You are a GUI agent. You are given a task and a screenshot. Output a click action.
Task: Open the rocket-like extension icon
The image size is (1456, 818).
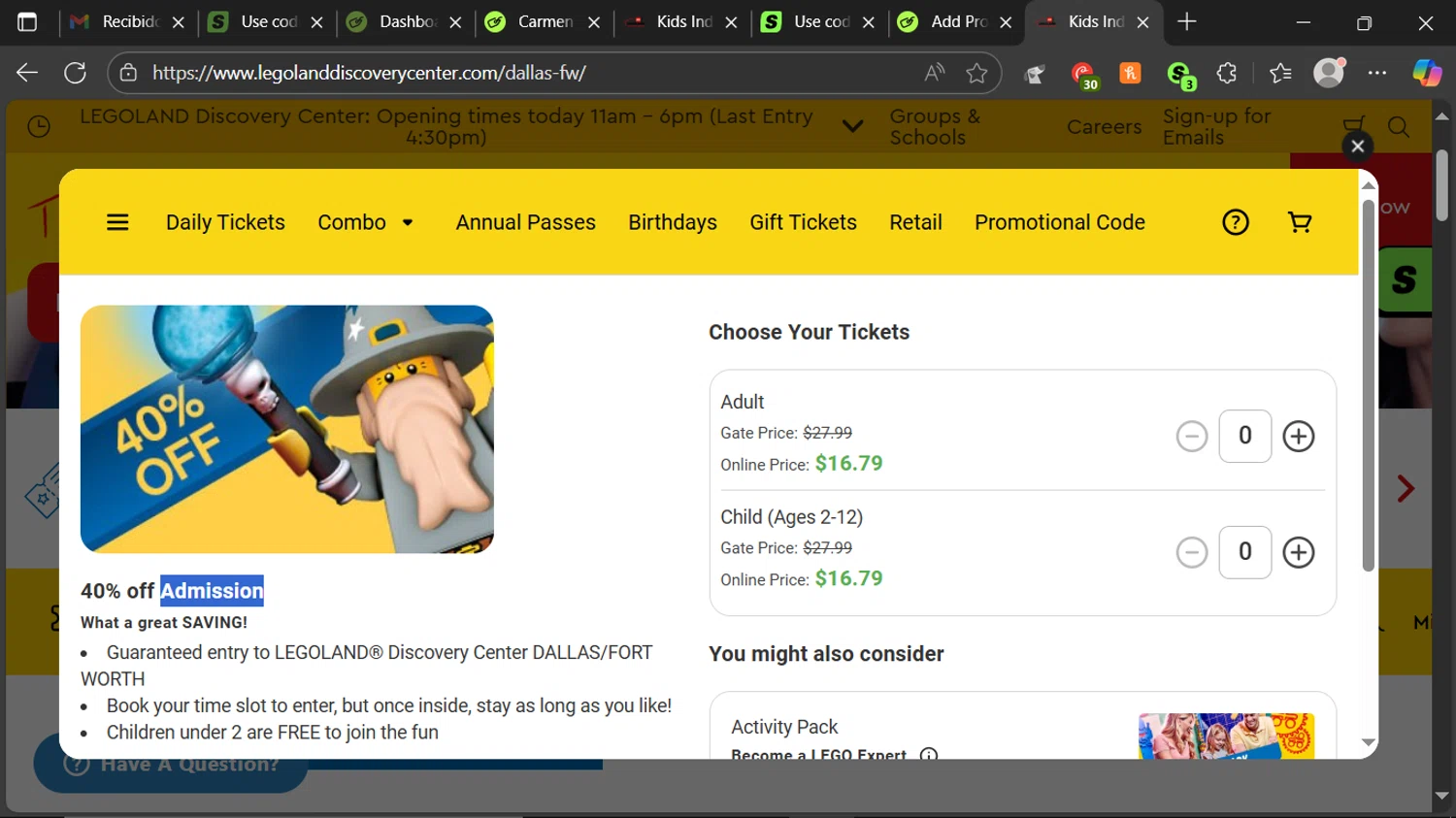pos(1035,73)
